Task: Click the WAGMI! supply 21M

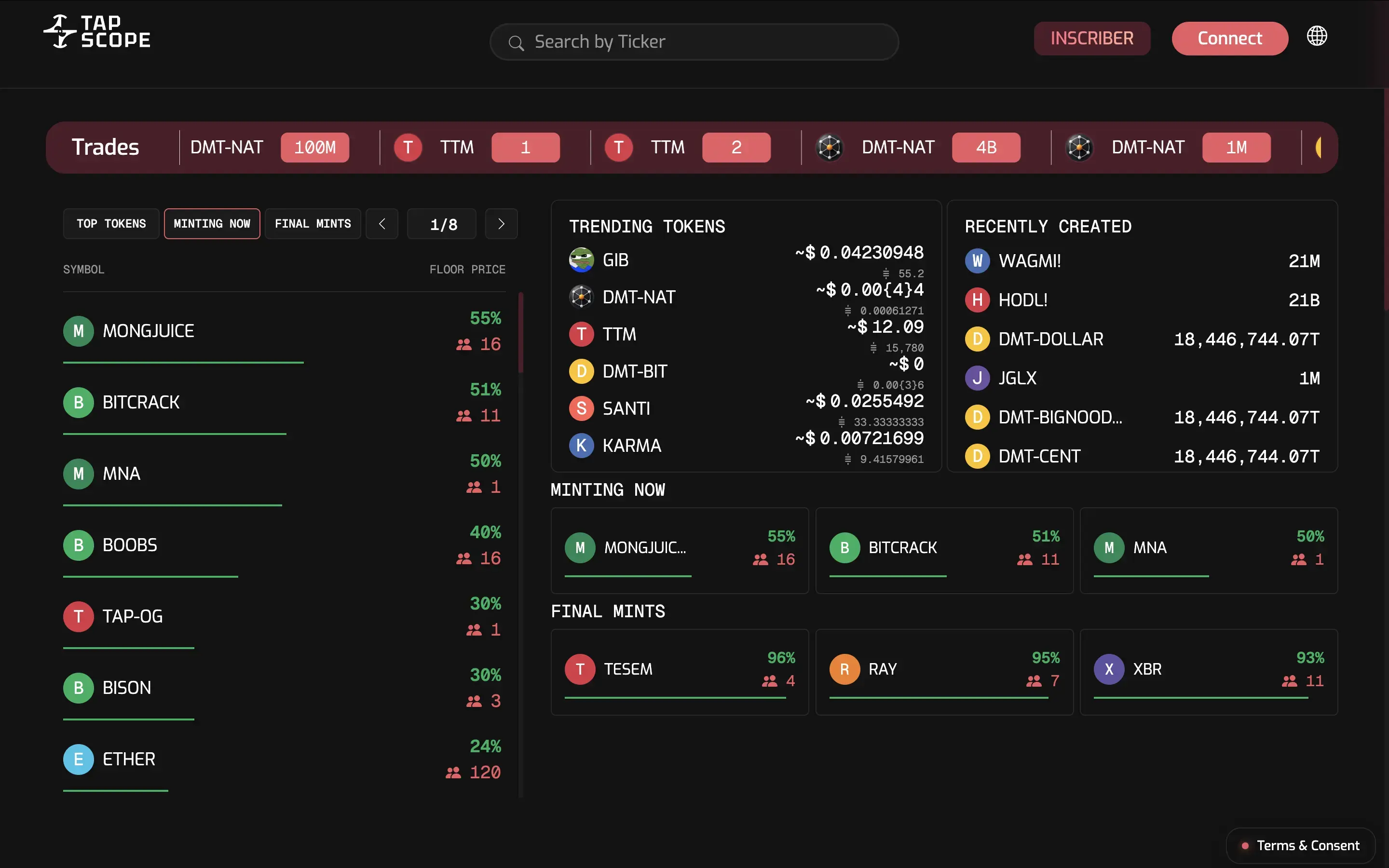Action: 1304,261
